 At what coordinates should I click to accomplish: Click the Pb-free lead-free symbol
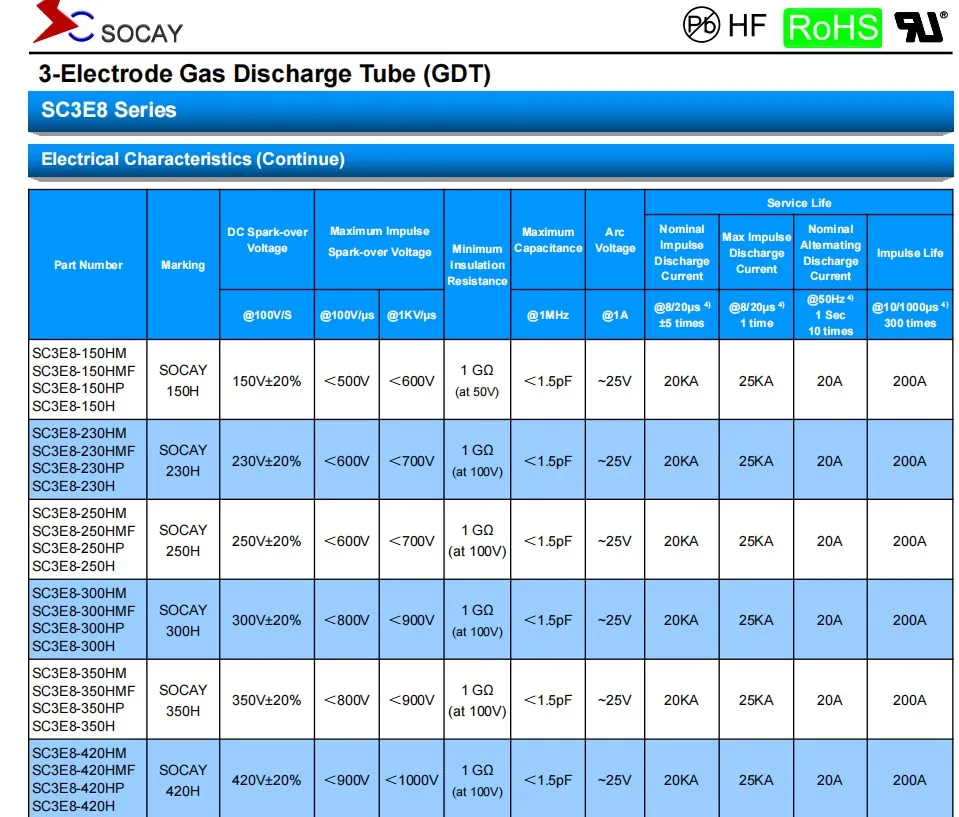pos(701,24)
